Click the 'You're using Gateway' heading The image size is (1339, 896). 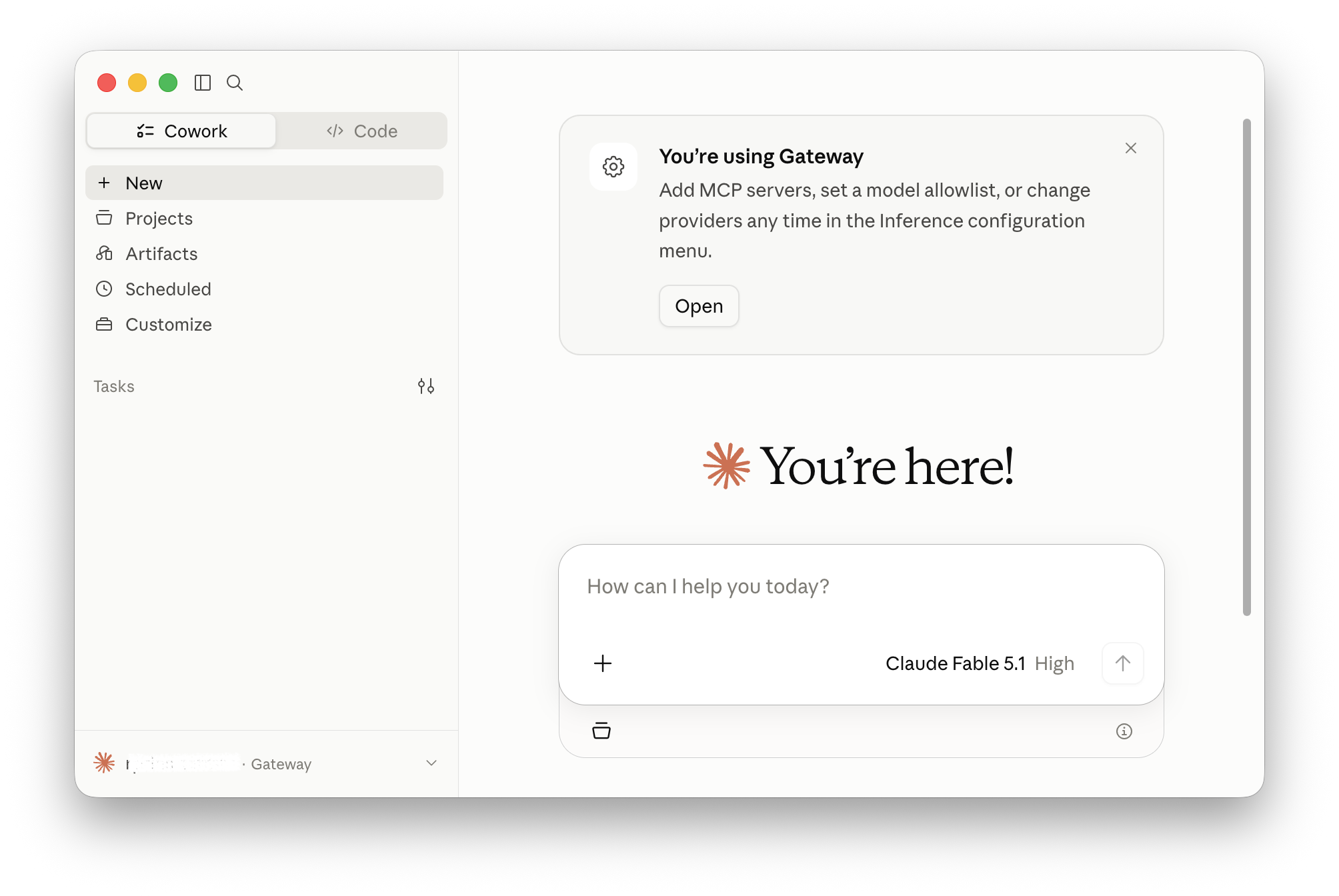(761, 156)
